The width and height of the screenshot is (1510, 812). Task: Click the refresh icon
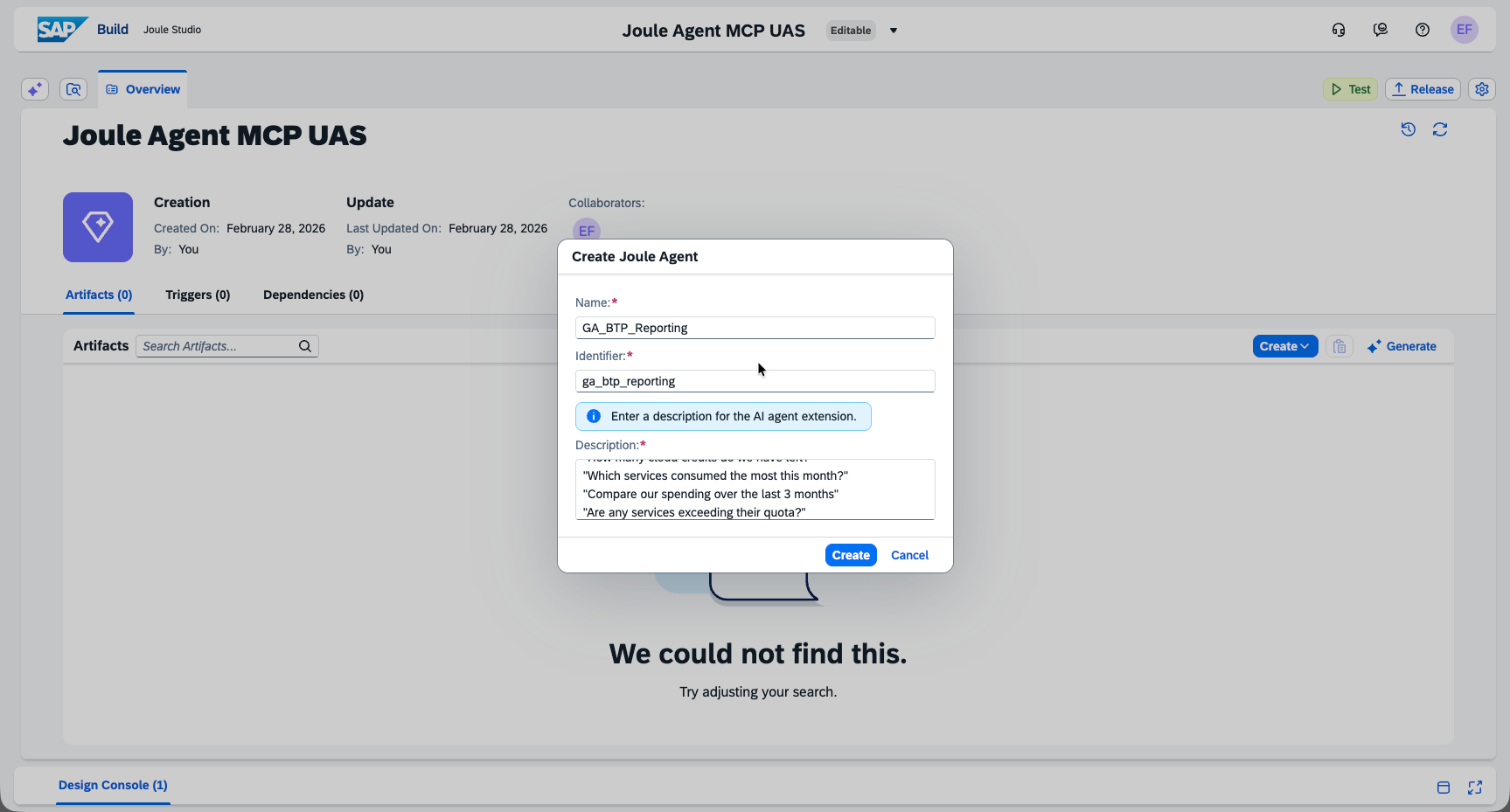pyautogui.click(x=1440, y=129)
